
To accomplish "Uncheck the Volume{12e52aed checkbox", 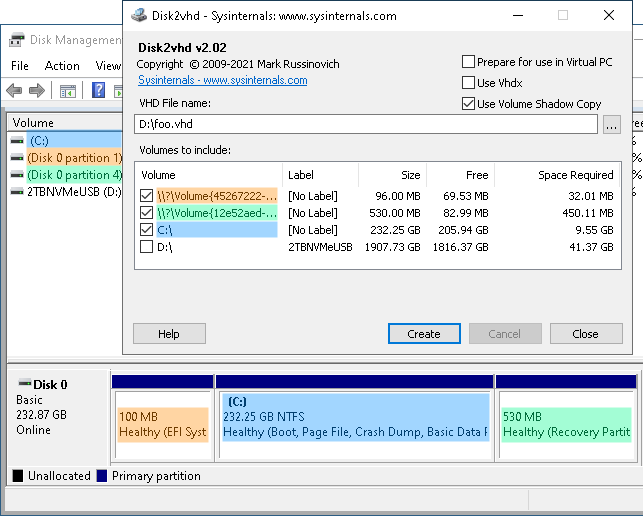I will point(146,213).
